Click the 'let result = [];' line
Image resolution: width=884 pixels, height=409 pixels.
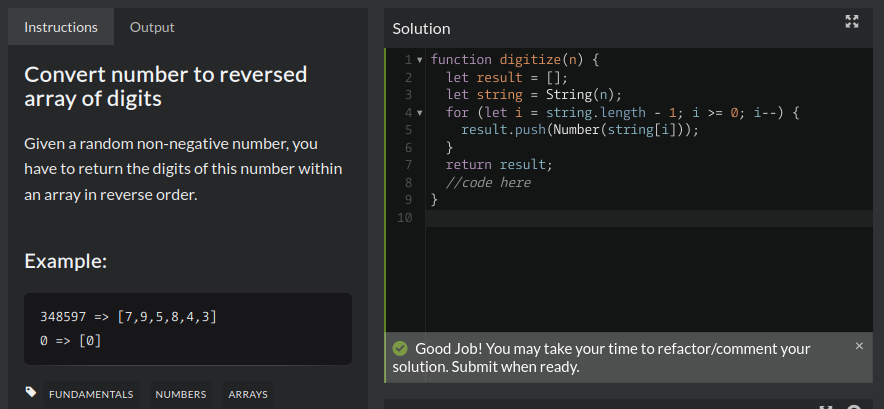tap(507, 77)
